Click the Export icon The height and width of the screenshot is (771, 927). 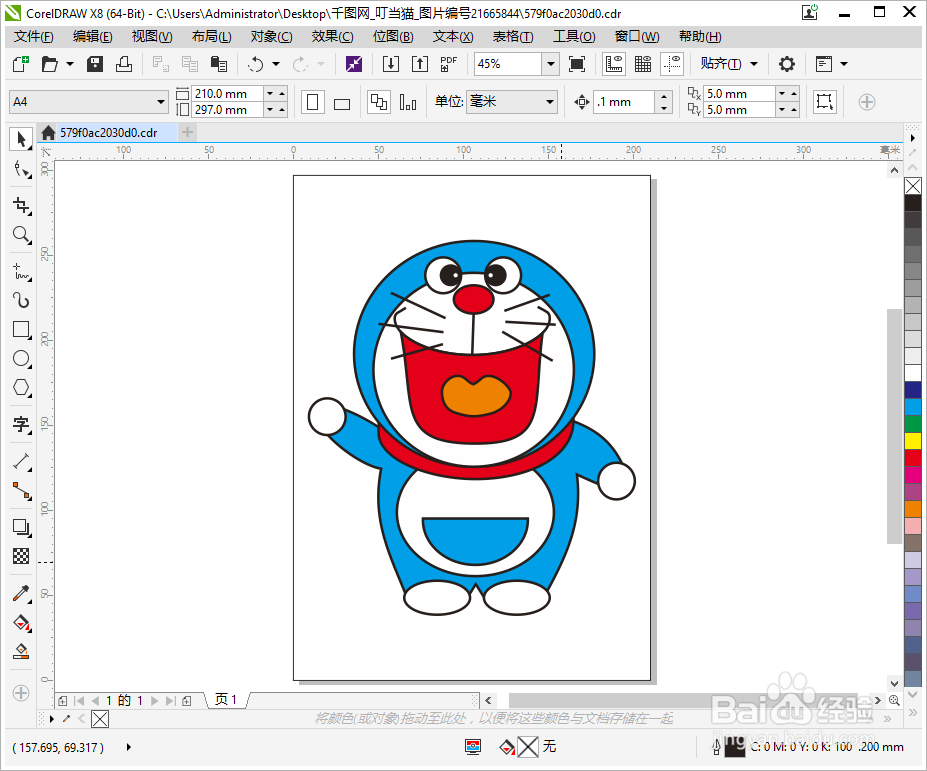pyautogui.click(x=420, y=64)
